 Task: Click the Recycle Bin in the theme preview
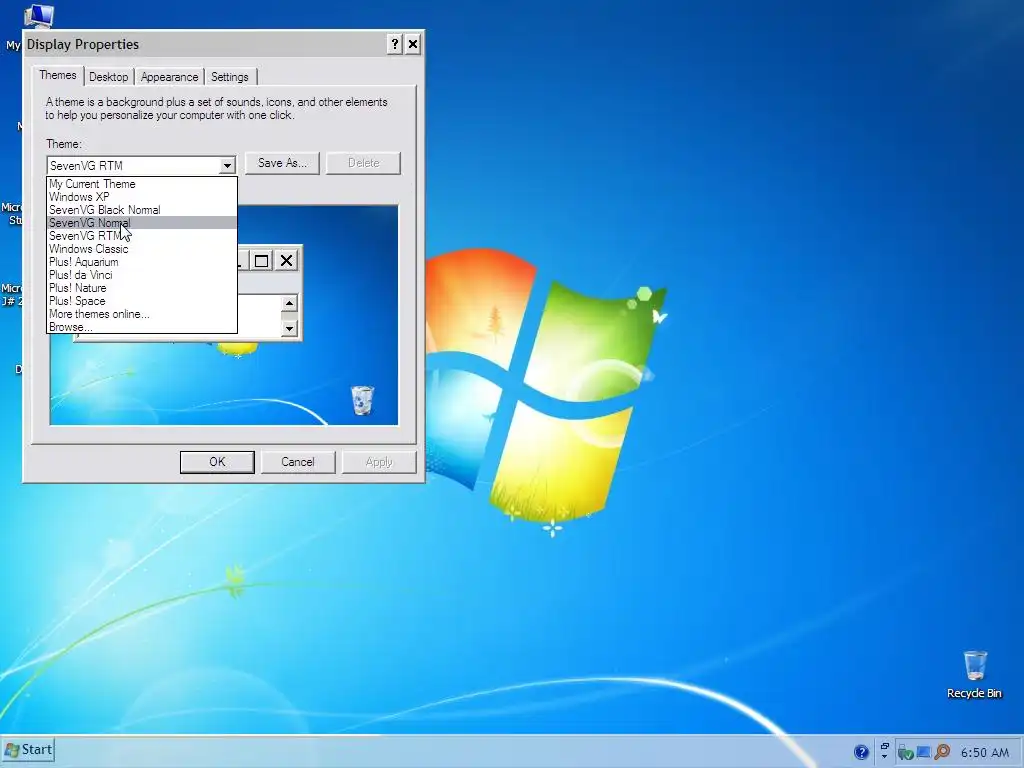362,400
